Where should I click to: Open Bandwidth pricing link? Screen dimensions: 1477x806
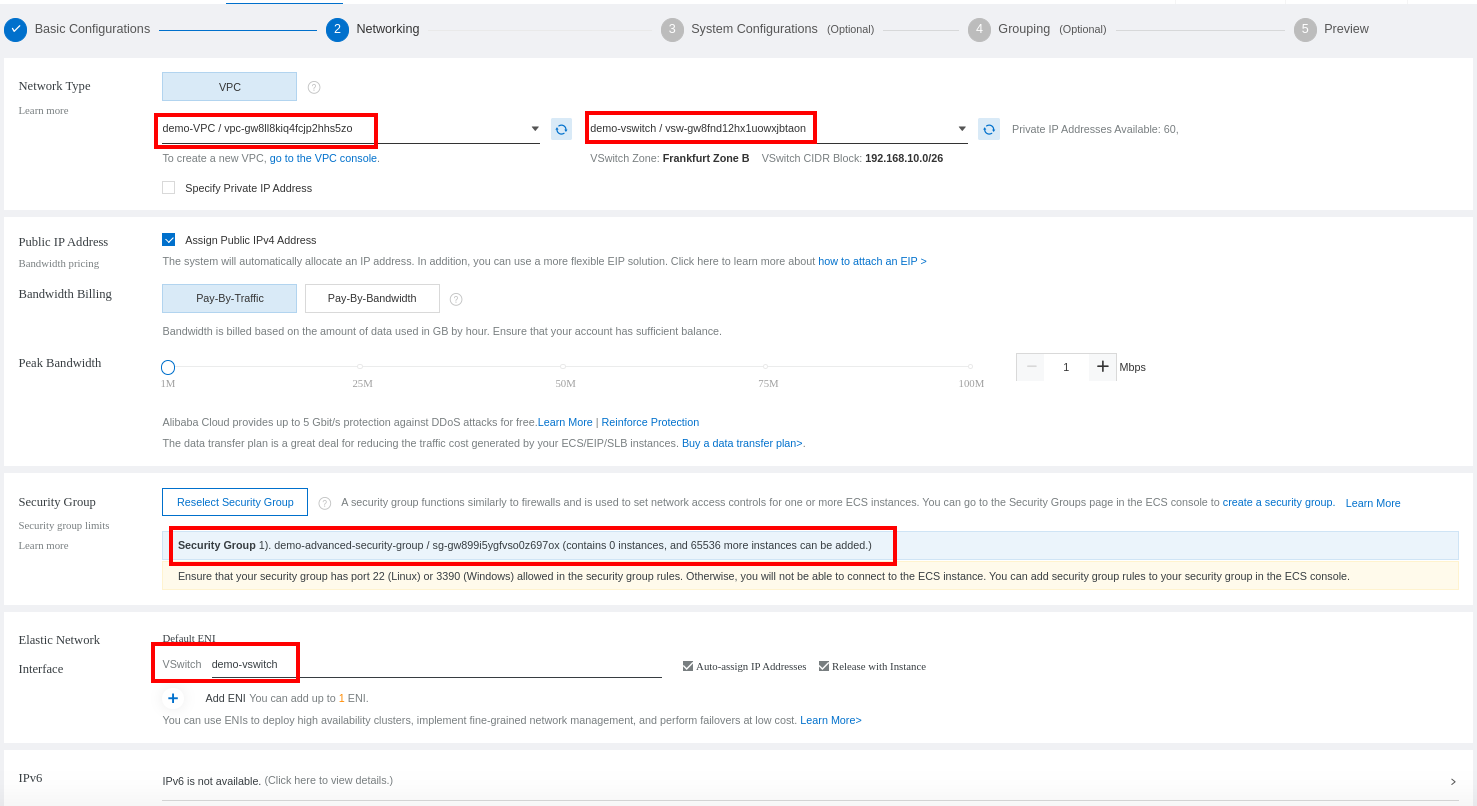[59, 263]
